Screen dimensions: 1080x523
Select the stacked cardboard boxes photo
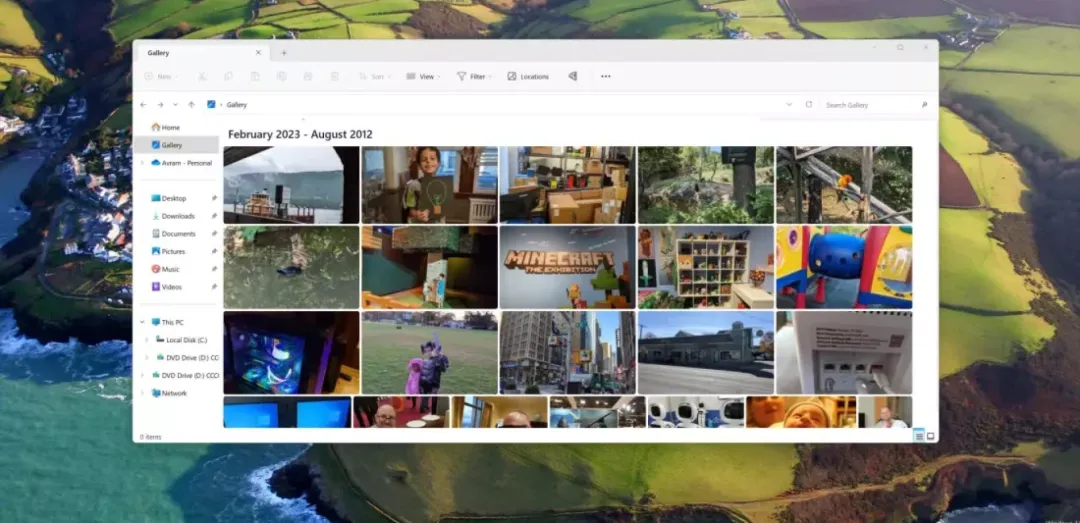tap(568, 185)
